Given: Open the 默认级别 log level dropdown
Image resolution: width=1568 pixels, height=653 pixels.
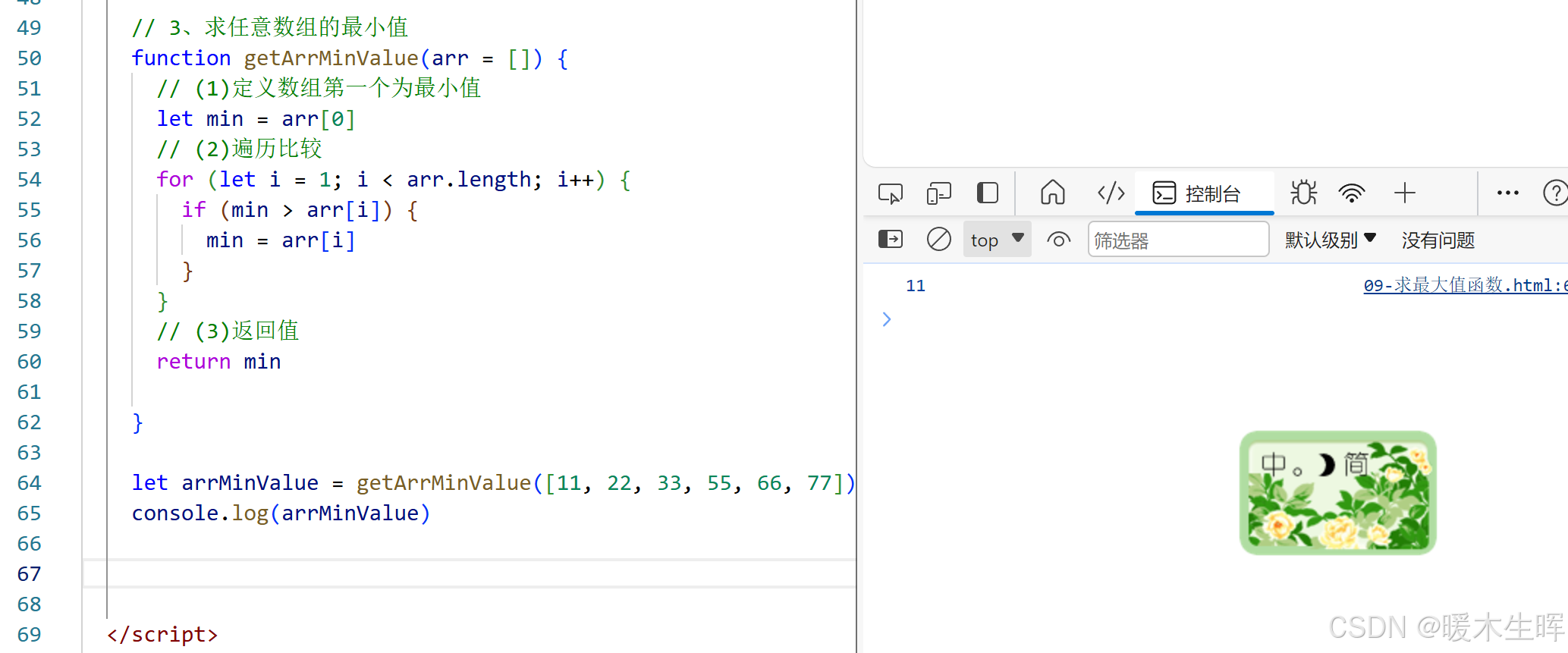Looking at the screenshot, I should coord(1330,240).
